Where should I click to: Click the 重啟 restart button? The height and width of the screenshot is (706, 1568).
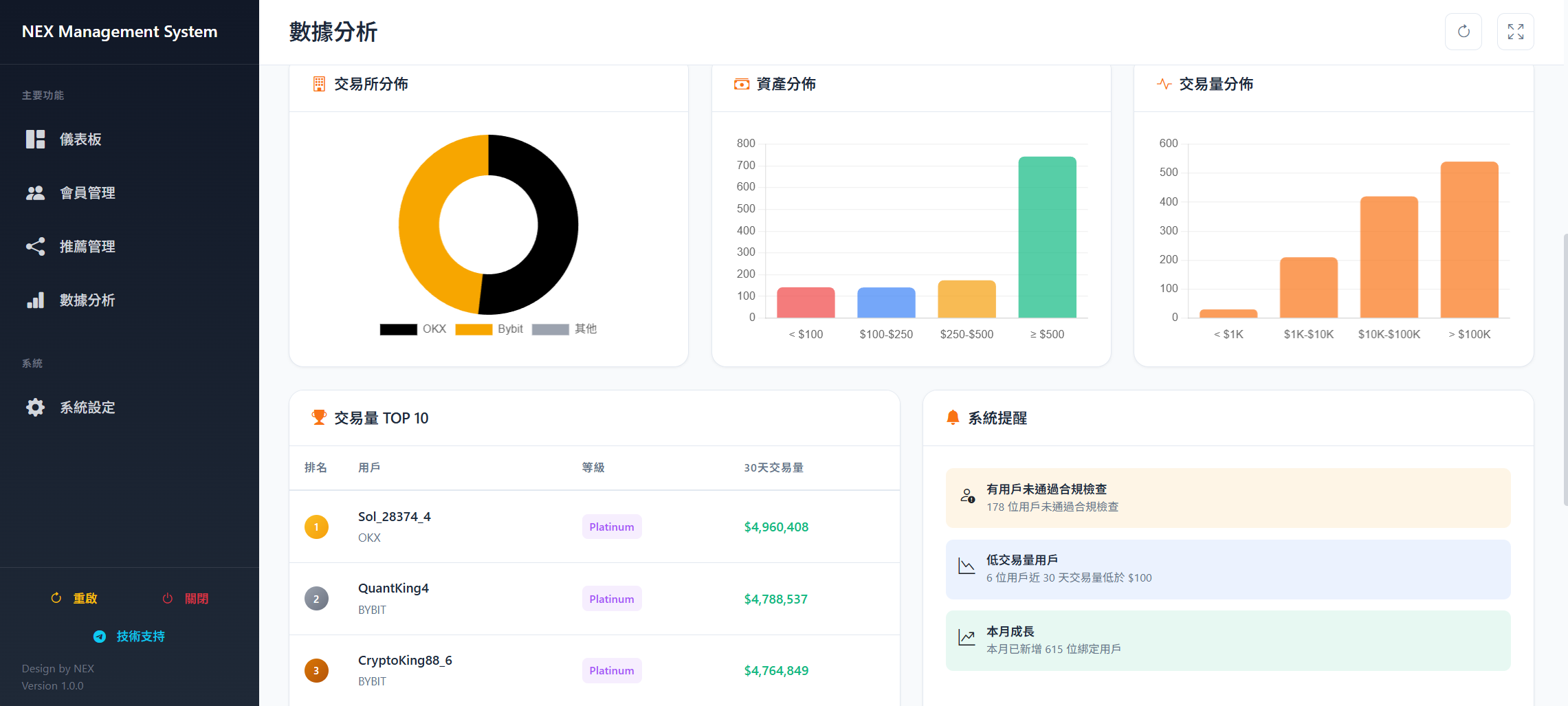pyautogui.click(x=74, y=597)
